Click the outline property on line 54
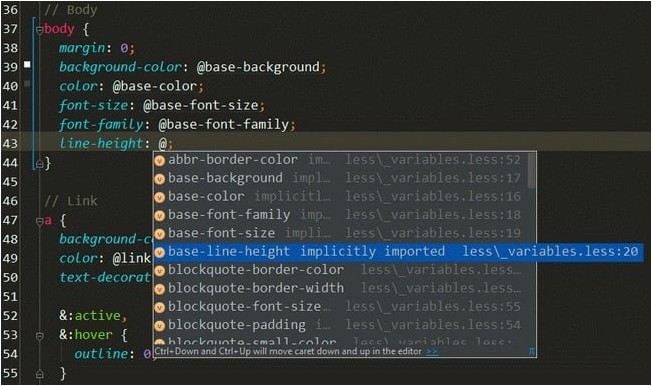This screenshot has height=386, width=652. (x=101, y=354)
